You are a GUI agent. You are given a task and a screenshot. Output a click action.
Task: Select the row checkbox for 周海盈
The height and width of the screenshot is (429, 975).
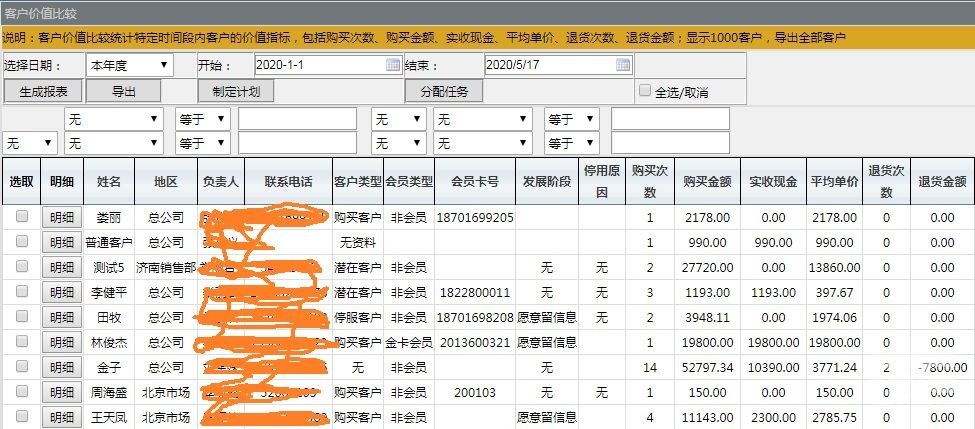pyautogui.click(x=22, y=392)
